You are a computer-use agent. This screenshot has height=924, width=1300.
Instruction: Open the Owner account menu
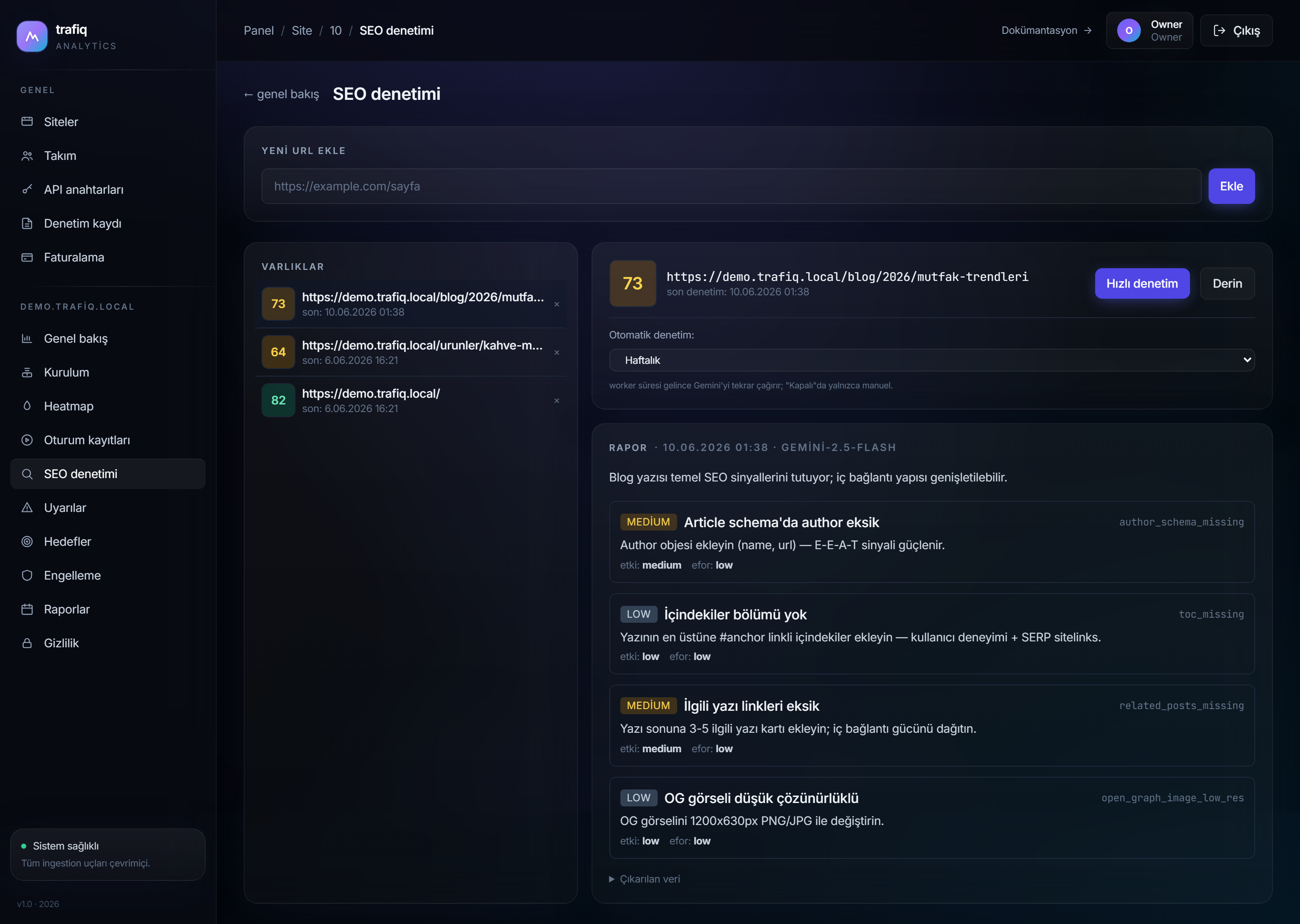pos(1149,31)
